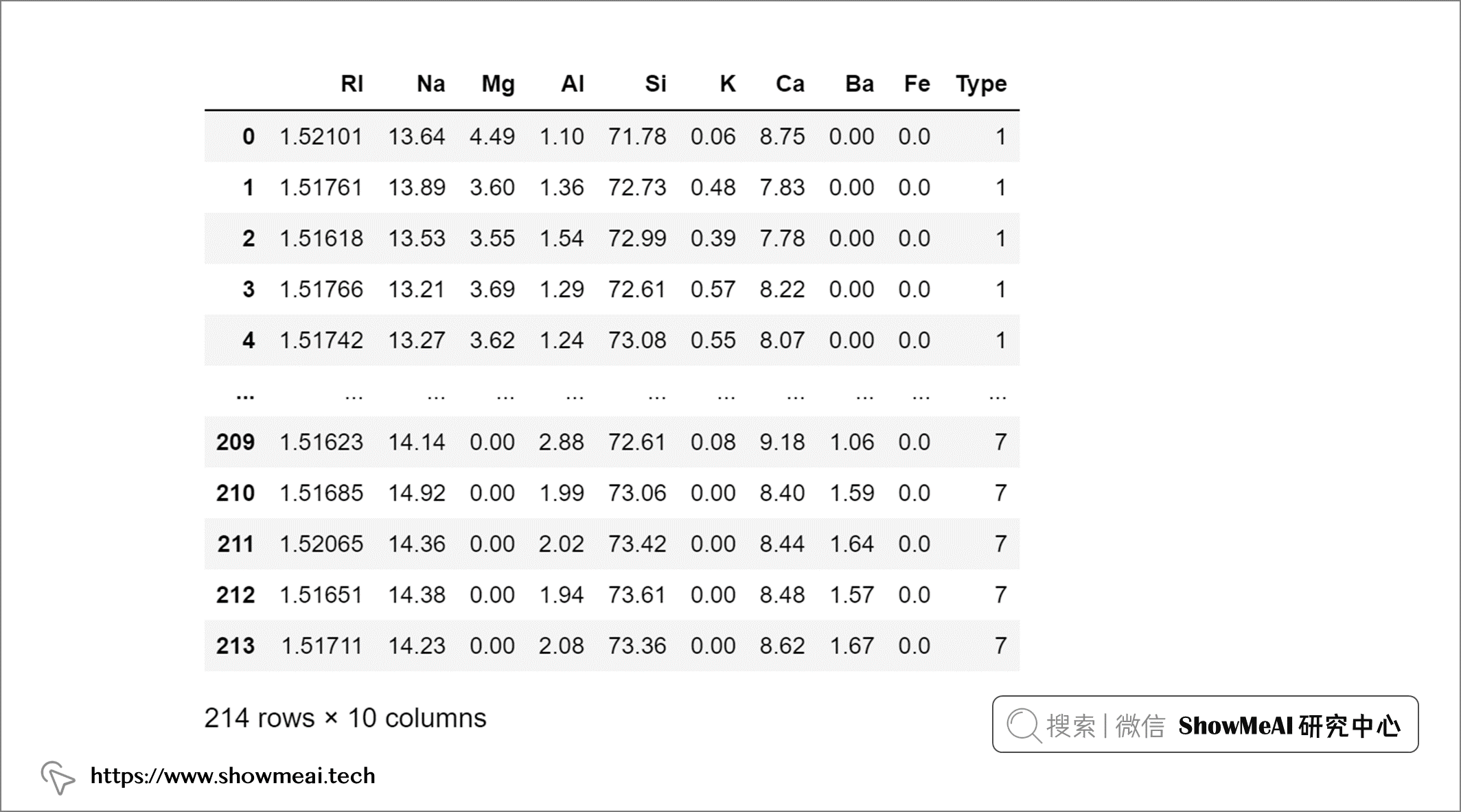This screenshot has height=812, width=1461.
Task: Open the showmeai.tech website link
Action: (x=233, y=776)
